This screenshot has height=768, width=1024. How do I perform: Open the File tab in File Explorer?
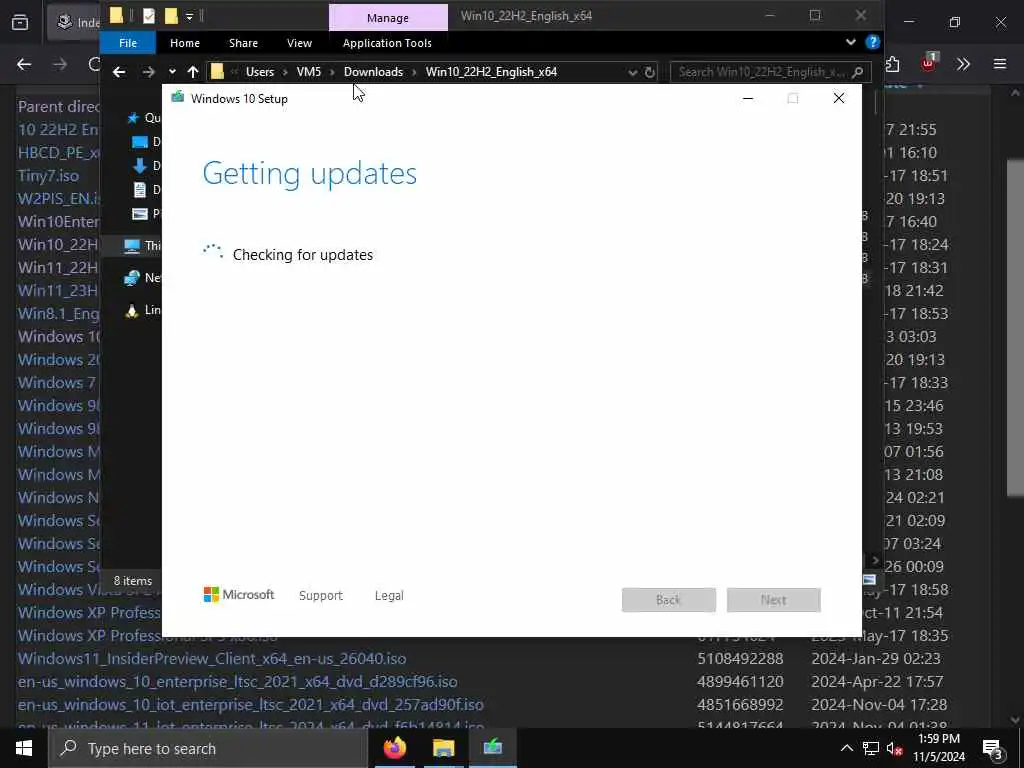128,43
